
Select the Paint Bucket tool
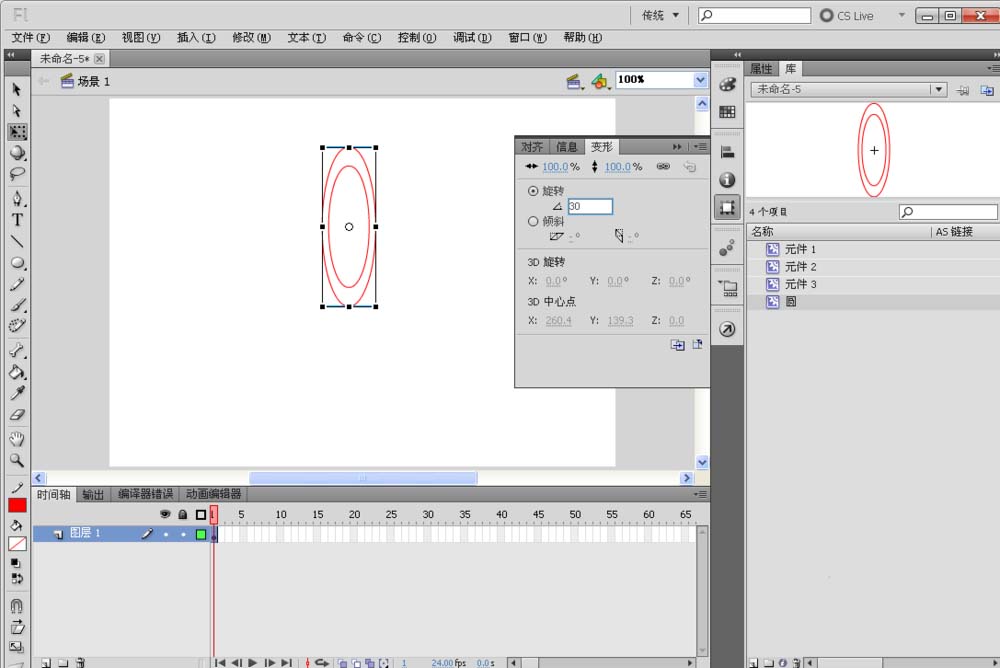[x=17, y=372]
